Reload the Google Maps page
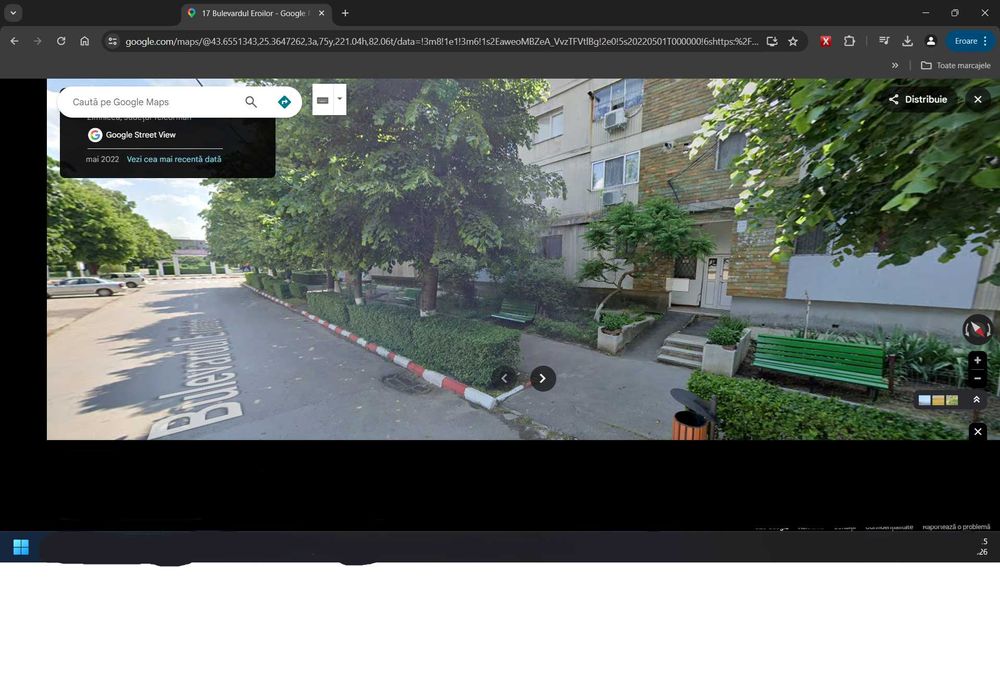The width and height of the screenshot is (1000, 676). 61,41
